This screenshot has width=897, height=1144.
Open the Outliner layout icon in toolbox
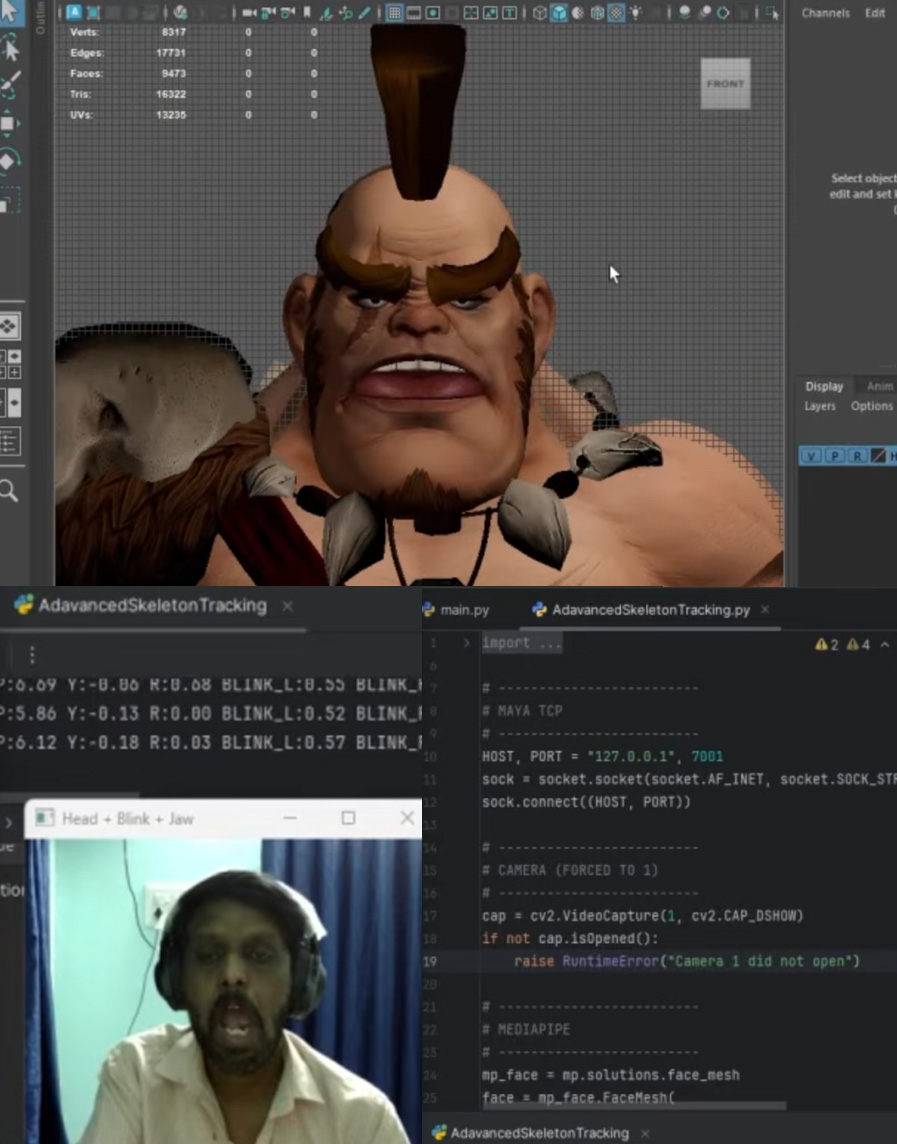[9, 441]
